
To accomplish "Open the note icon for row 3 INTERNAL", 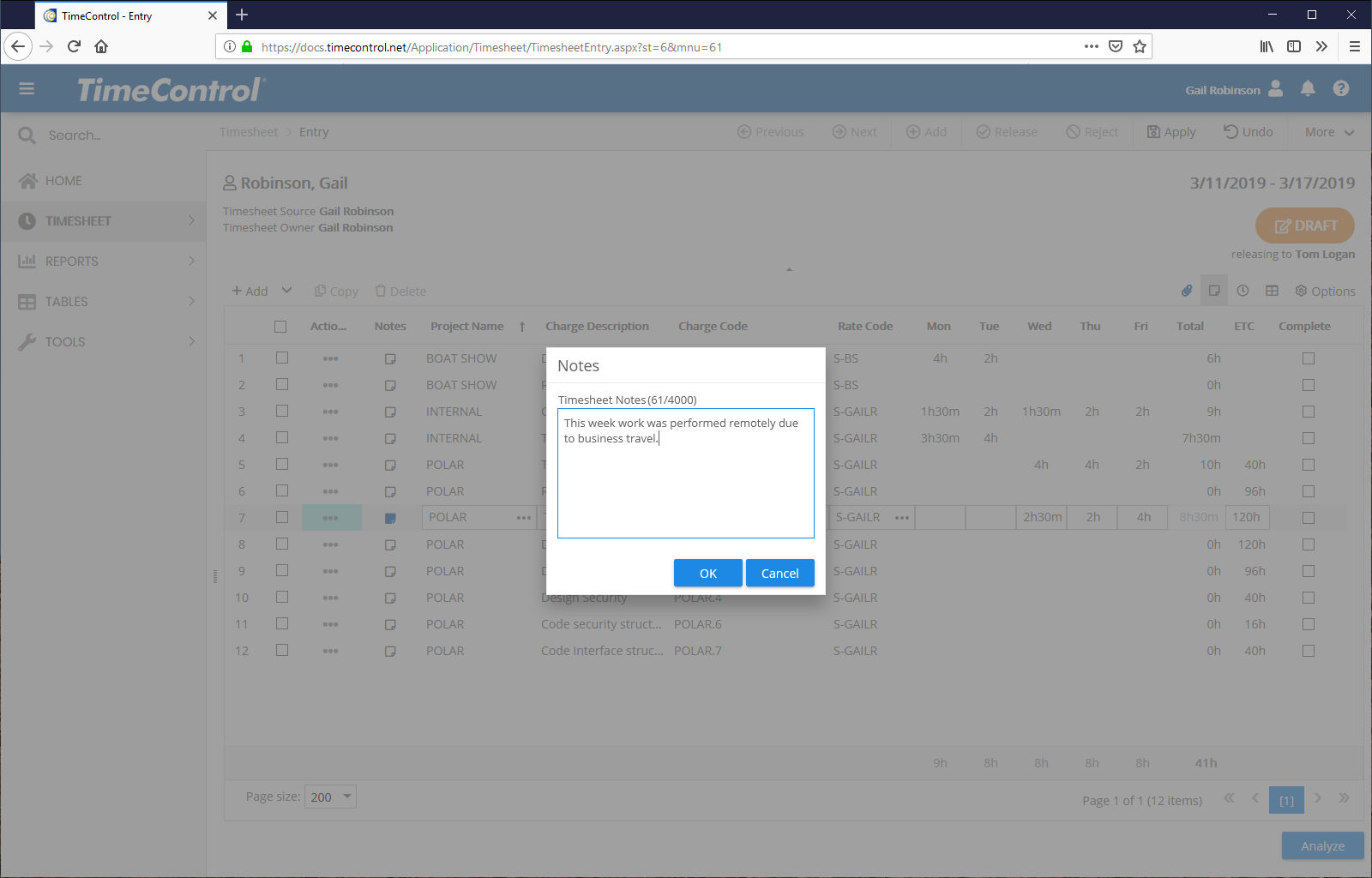I will click(390, 412).
